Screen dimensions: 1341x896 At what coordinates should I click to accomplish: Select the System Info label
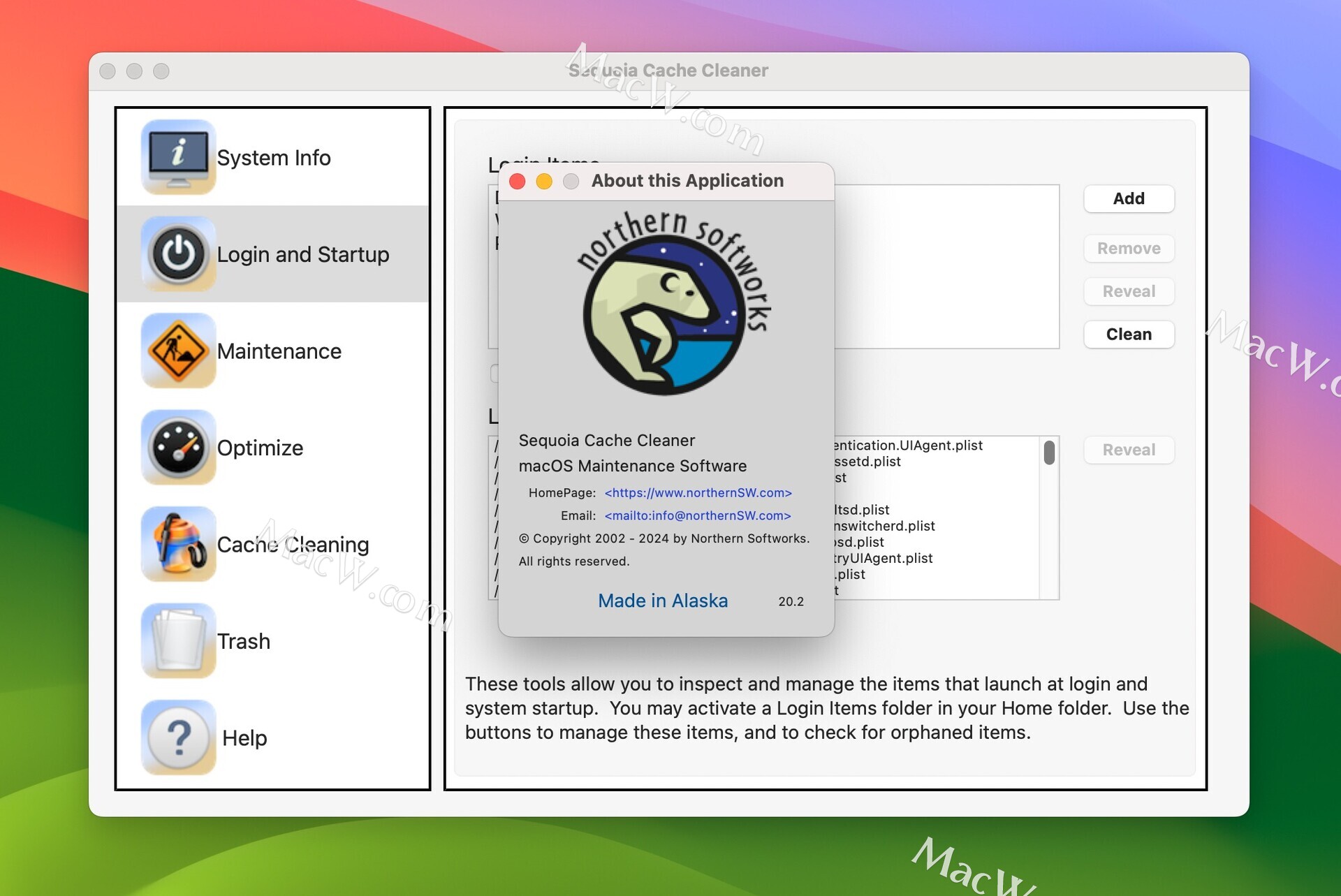point(274,158)
